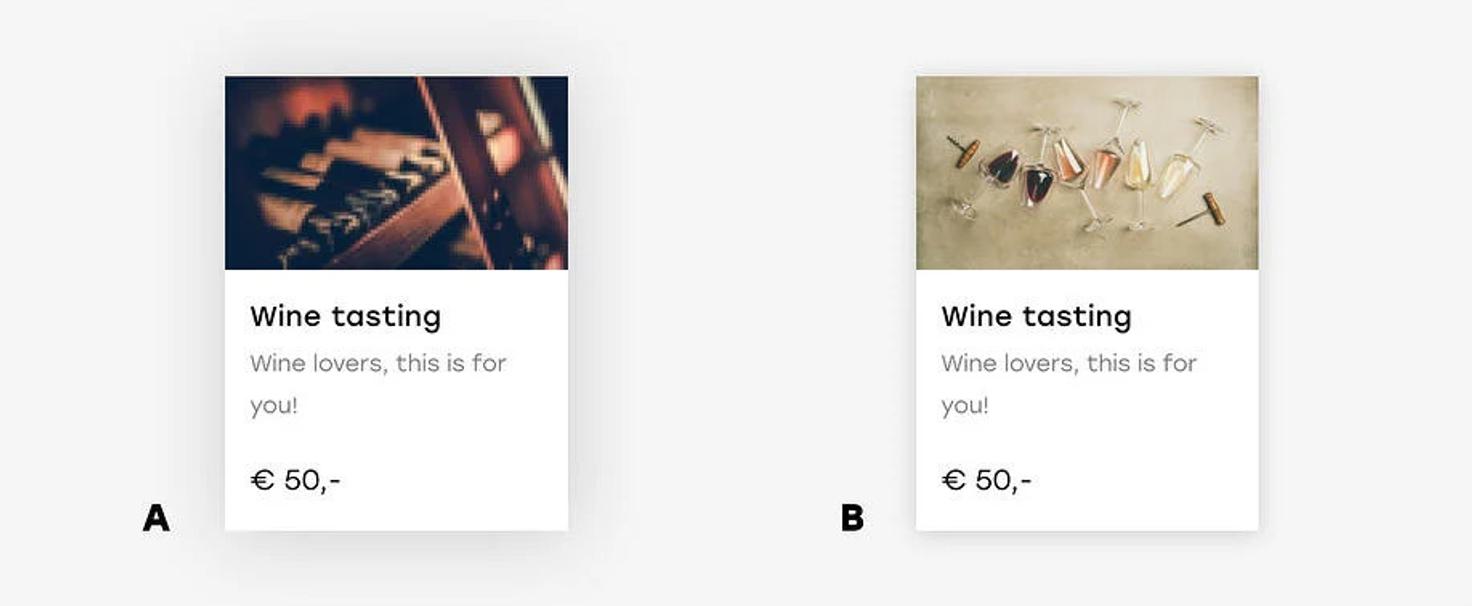
Task: Open card A's wine bottle rack photo
Action: pyautogui.click(x=396, y=173)
